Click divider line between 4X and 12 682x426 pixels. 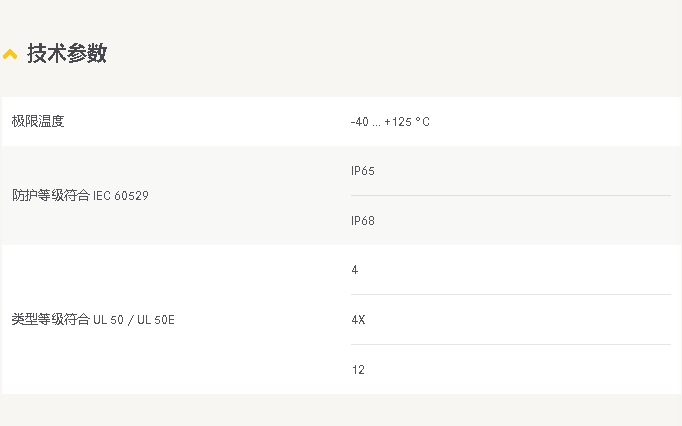[x=511, y=345]
